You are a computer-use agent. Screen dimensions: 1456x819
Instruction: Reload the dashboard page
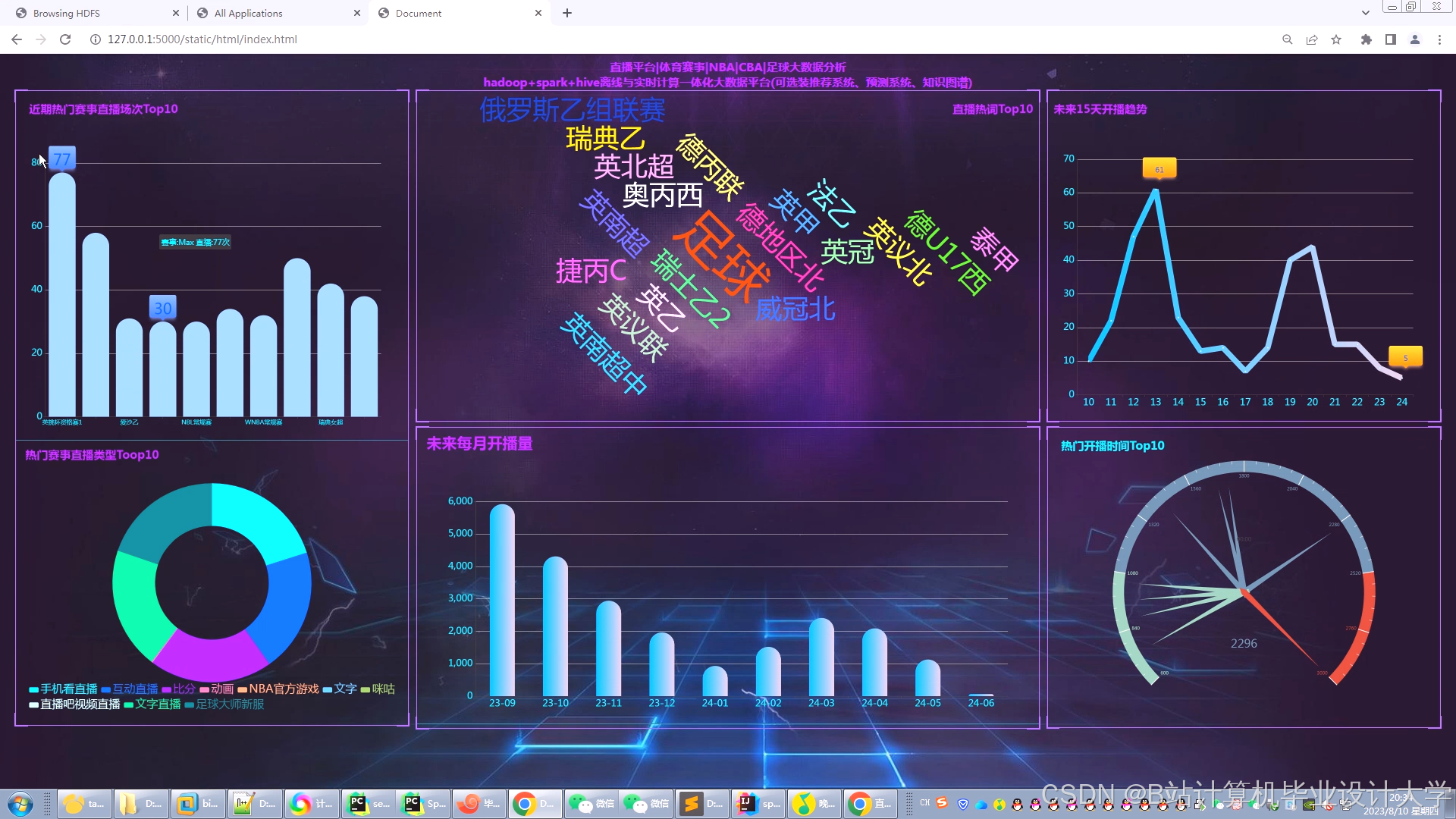pos(65,39)
